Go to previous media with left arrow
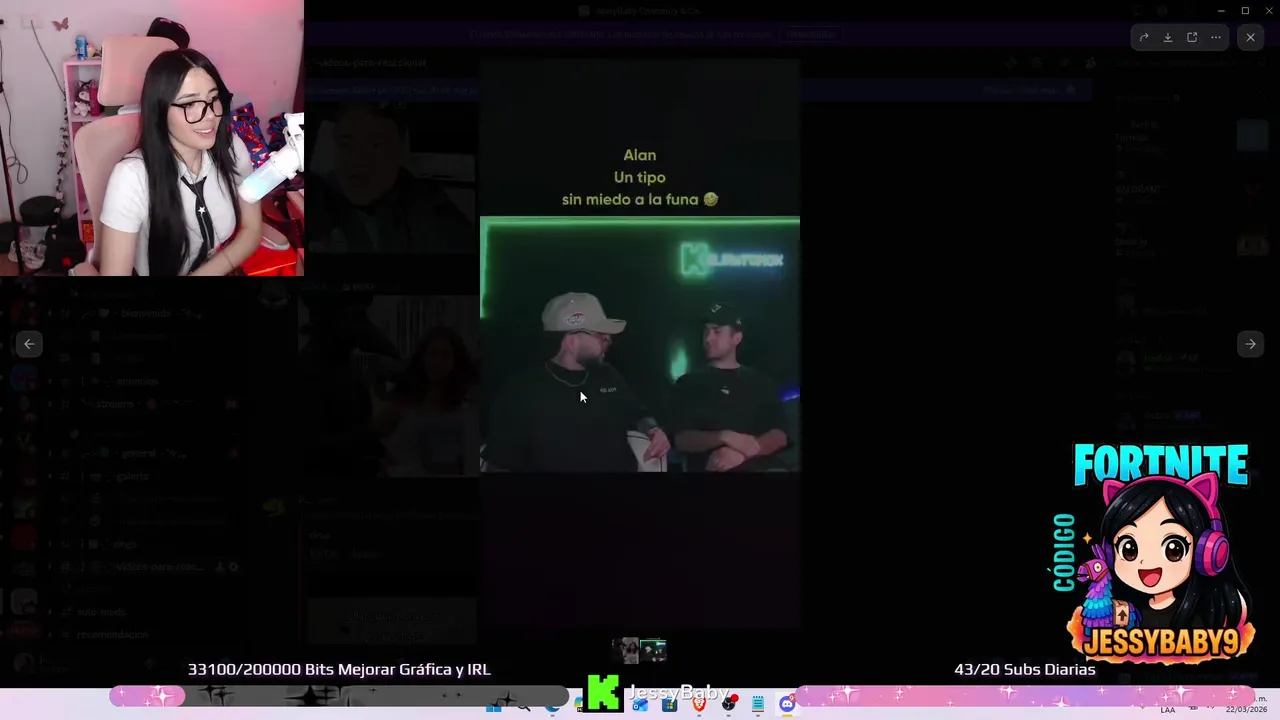The height and width of the screenshot is (720, 1280). [x=29, y=344]
